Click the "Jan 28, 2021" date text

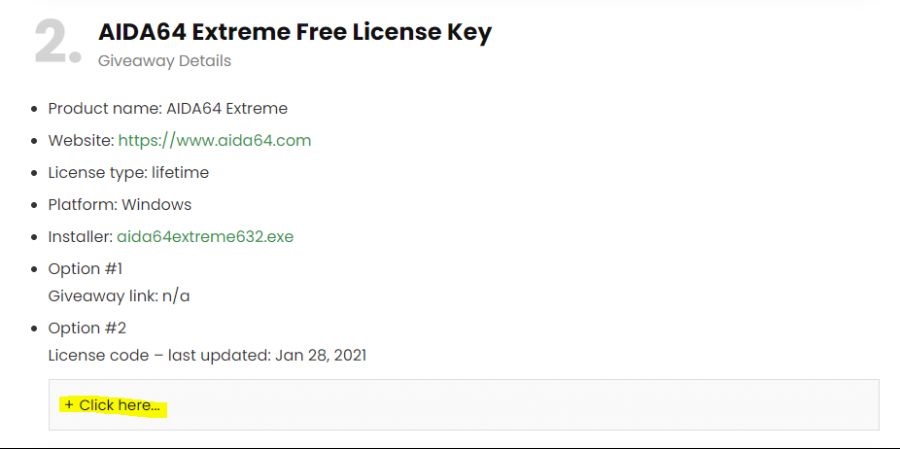(x=320, y=355)
